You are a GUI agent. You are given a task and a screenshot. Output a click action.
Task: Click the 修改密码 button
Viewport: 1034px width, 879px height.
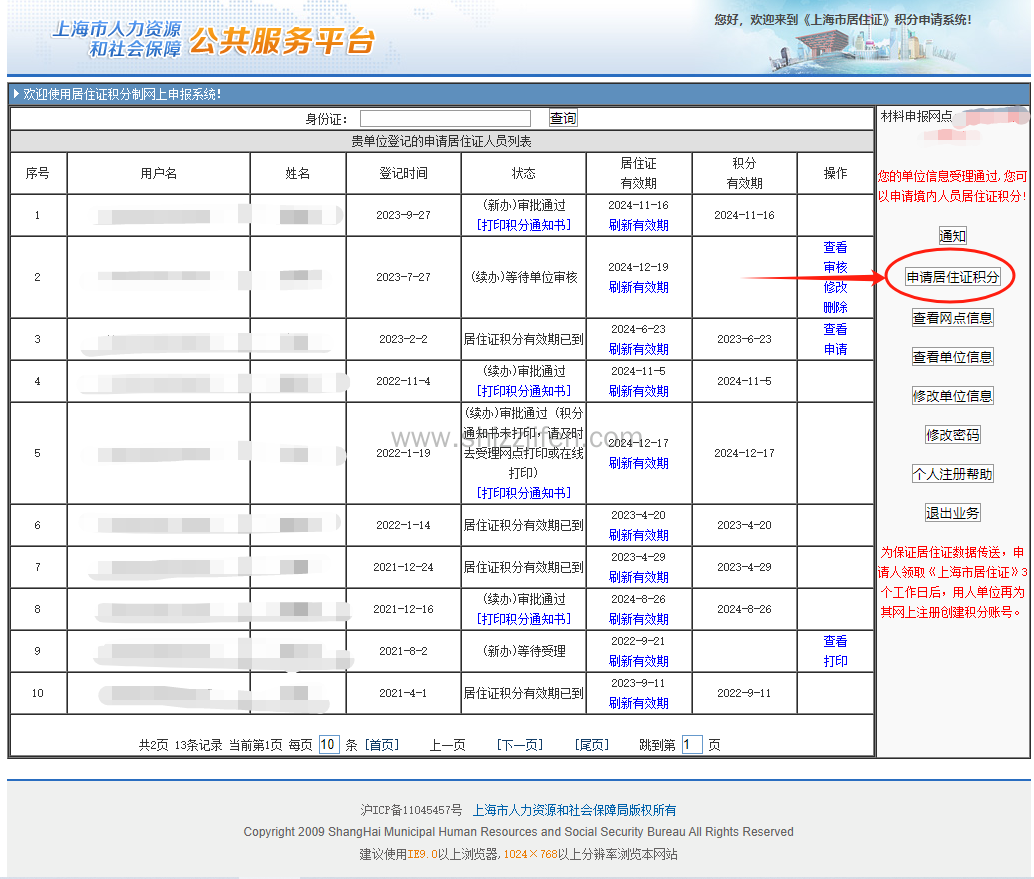pyautogui.click(x=952, y=435)
